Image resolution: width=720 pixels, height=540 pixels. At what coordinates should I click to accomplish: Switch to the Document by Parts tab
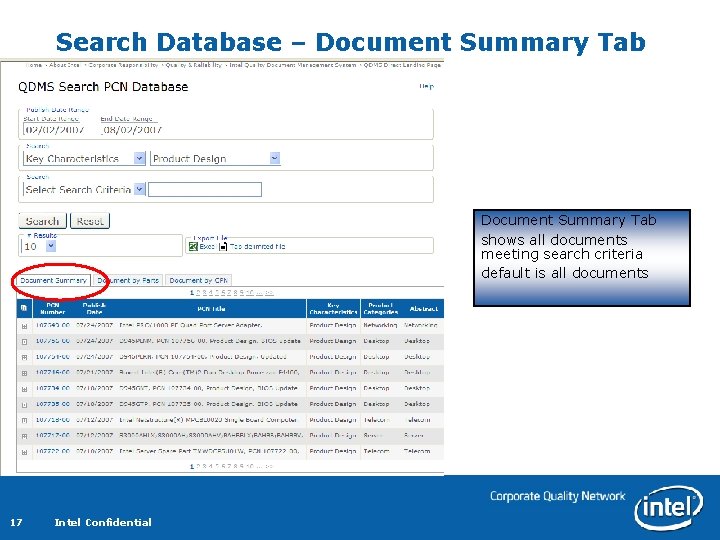click(x=128, y=280)
